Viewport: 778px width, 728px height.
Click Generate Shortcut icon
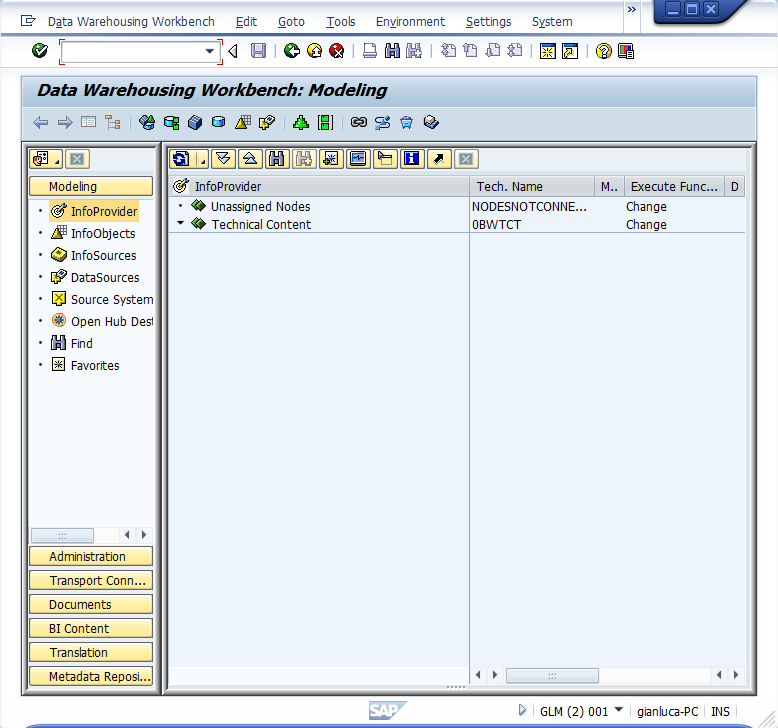click(570, 51)
